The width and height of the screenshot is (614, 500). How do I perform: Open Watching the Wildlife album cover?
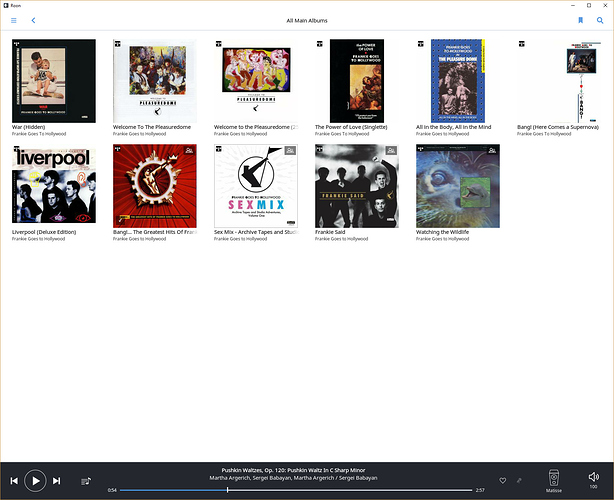[458, 186]
